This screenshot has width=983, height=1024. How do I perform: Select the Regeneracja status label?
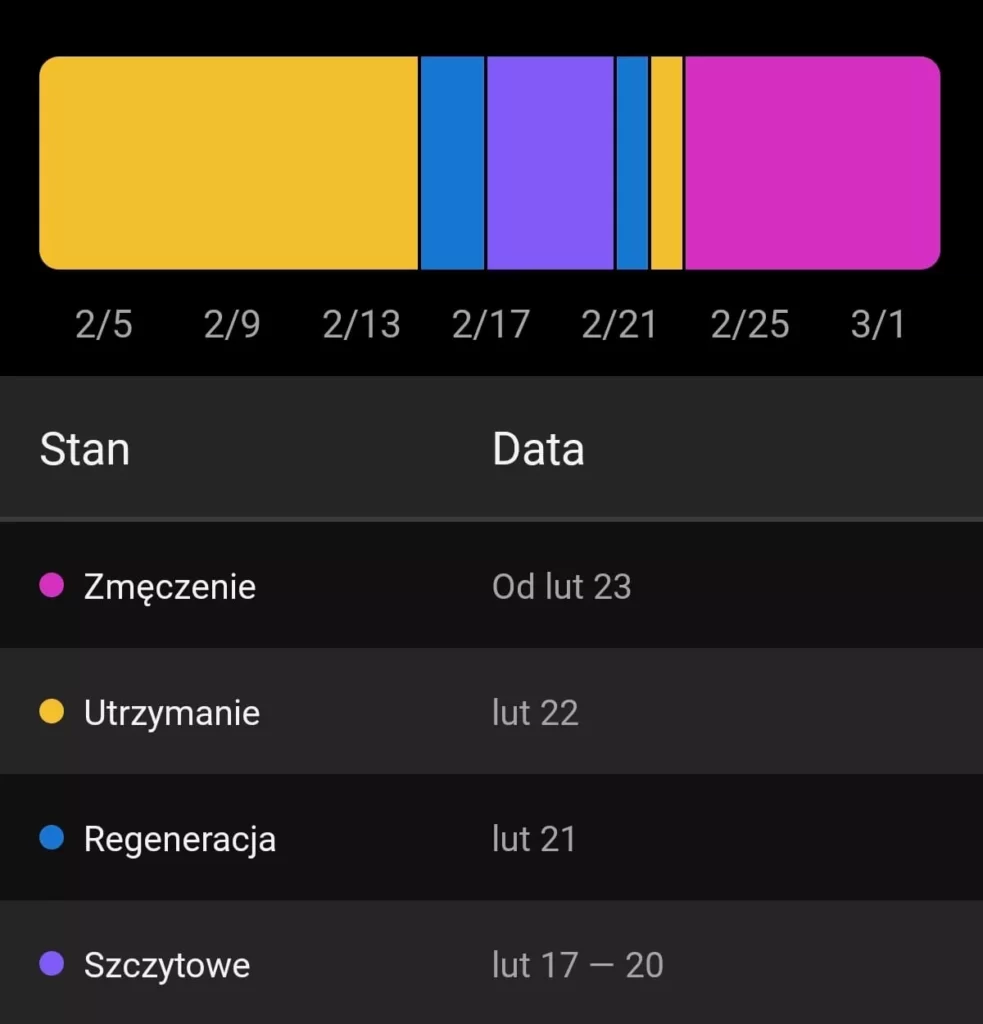[x=180, y=839]
